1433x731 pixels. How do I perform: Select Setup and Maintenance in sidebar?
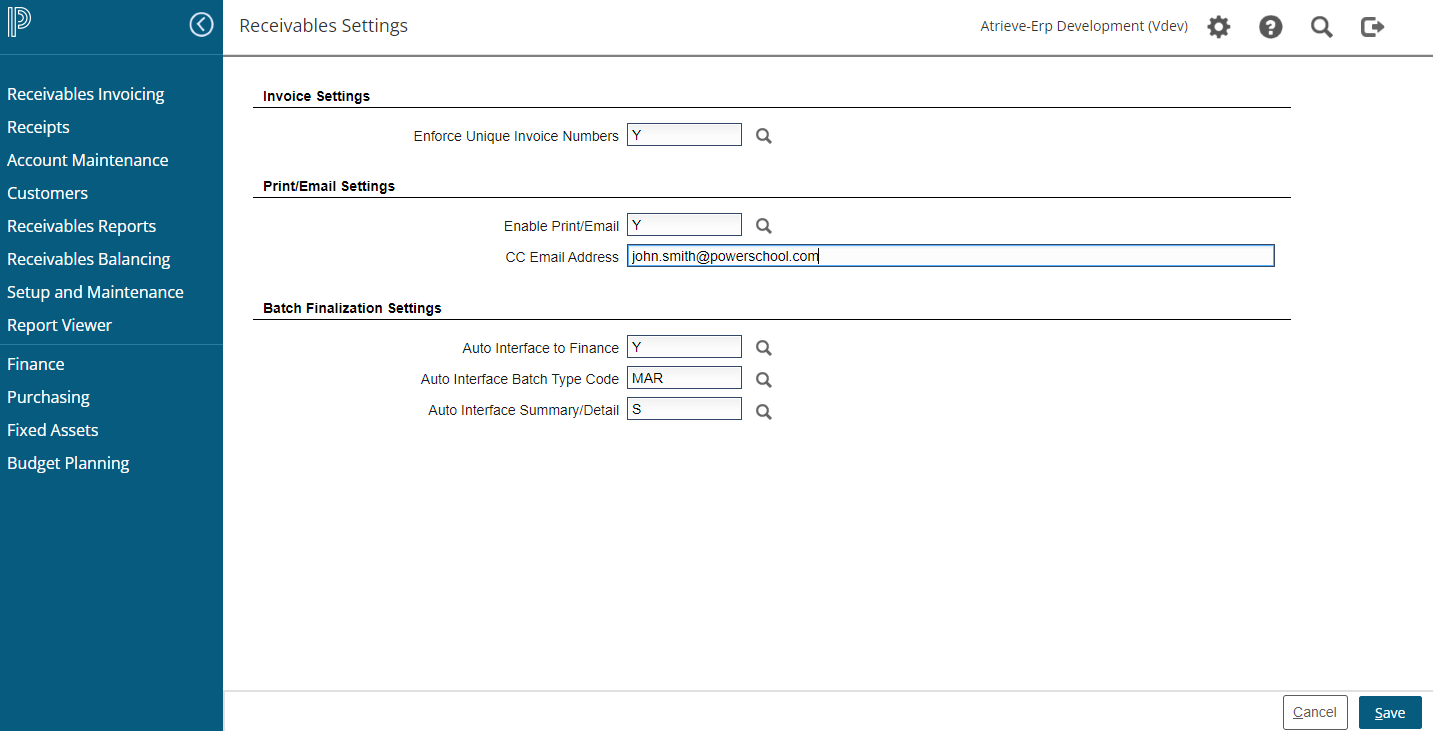coord(95,292)
